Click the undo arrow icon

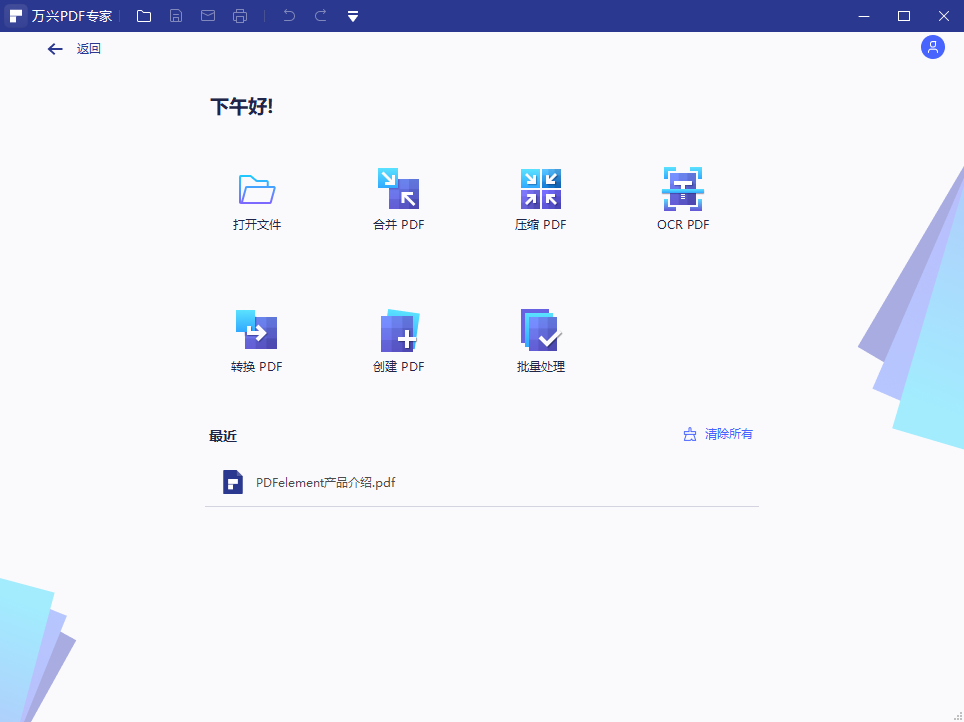click(289, 15)
